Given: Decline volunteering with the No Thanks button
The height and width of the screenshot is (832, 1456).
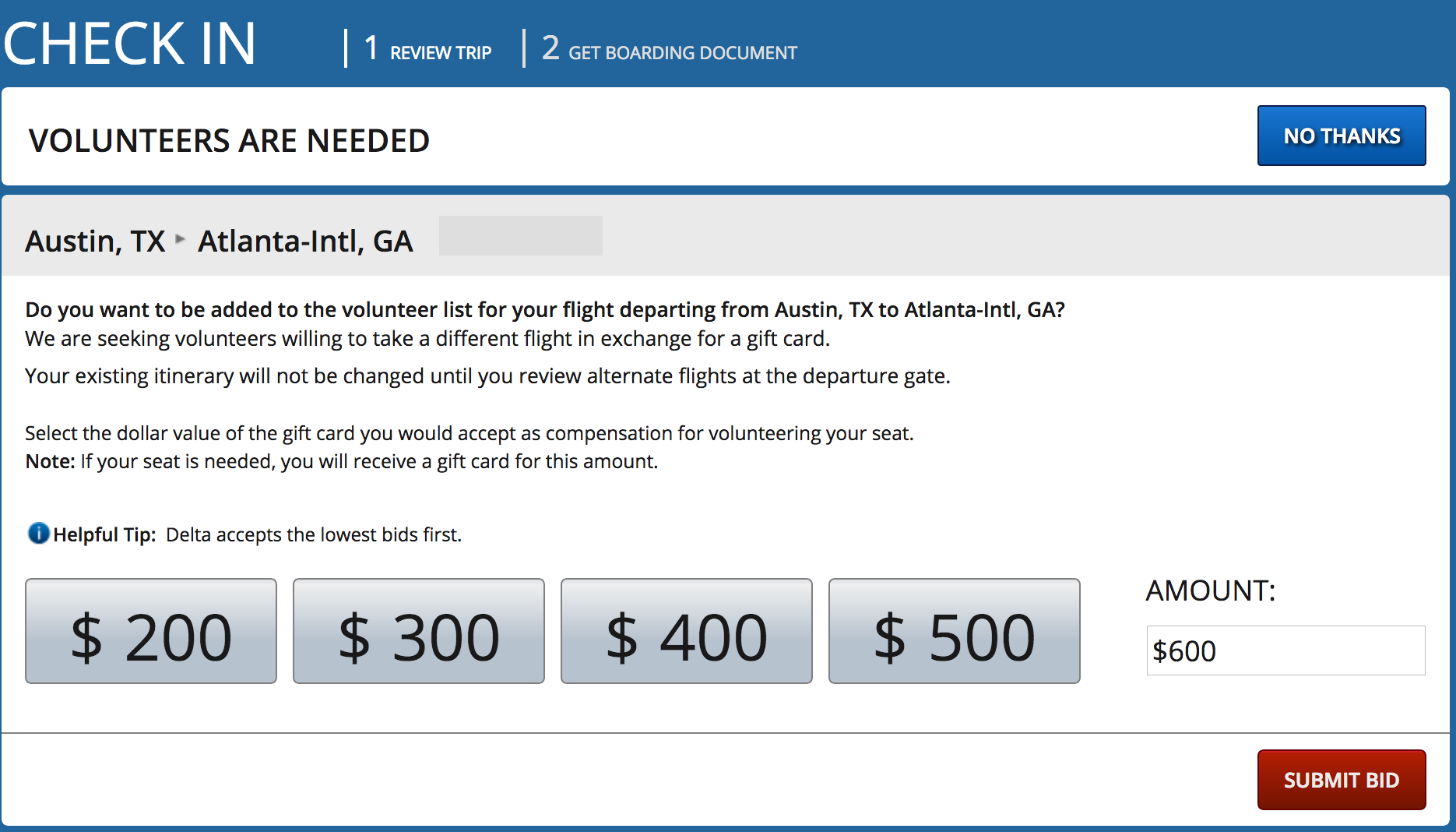Looking at the screenshot, I should coord(1342,136).
